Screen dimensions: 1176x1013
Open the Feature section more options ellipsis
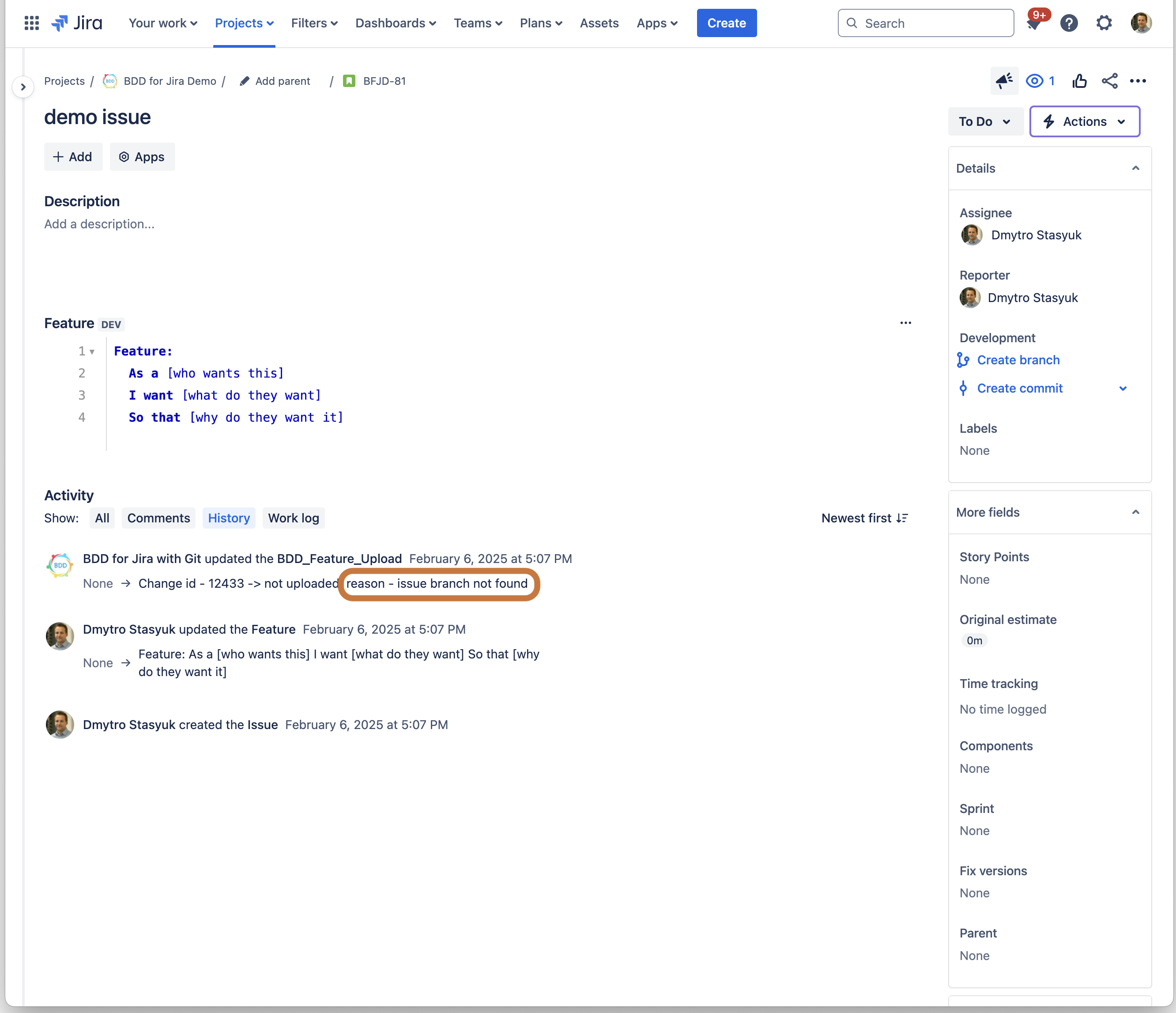click(906, 323)
